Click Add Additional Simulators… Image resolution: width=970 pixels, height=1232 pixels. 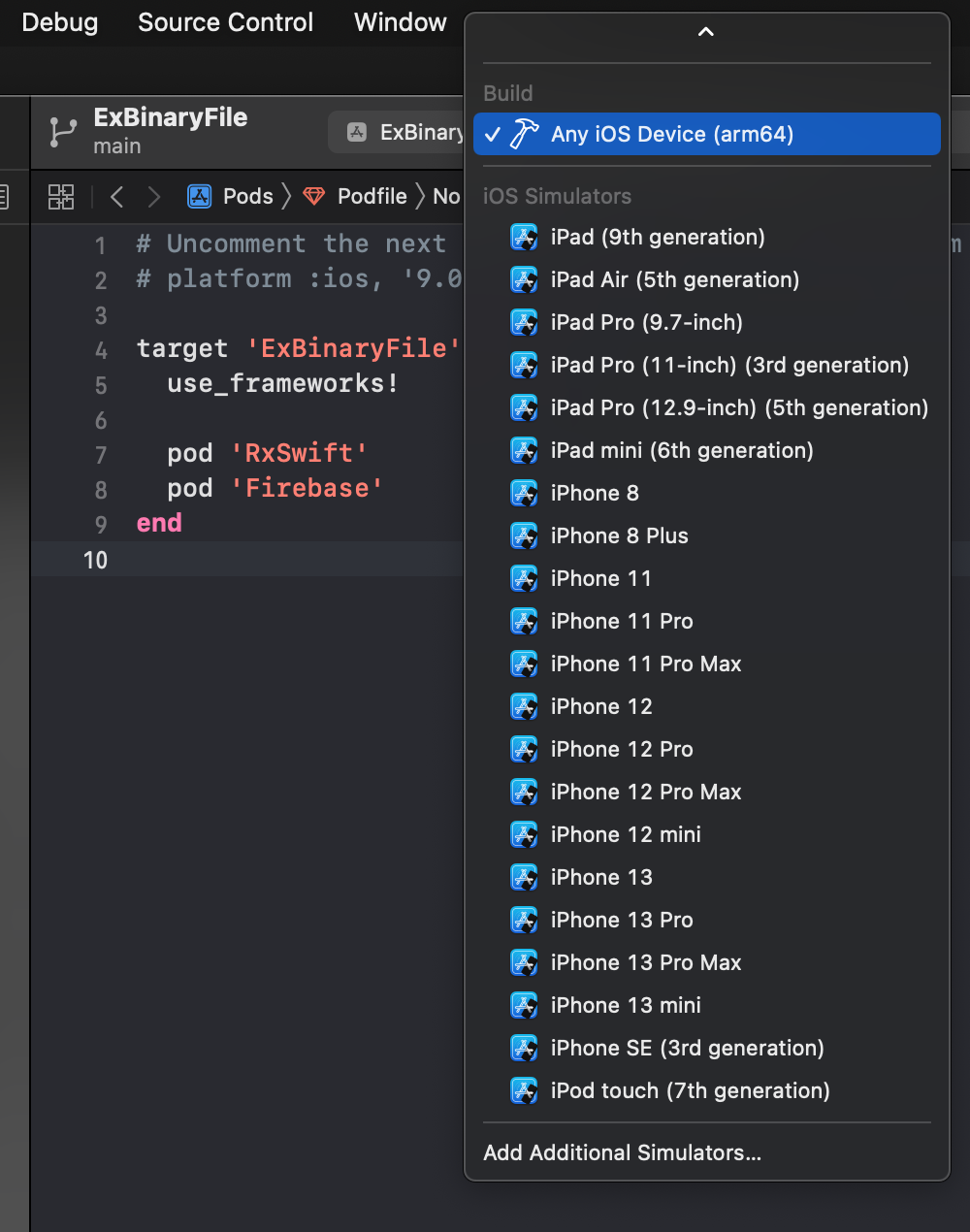click(x=707, y=1152)
